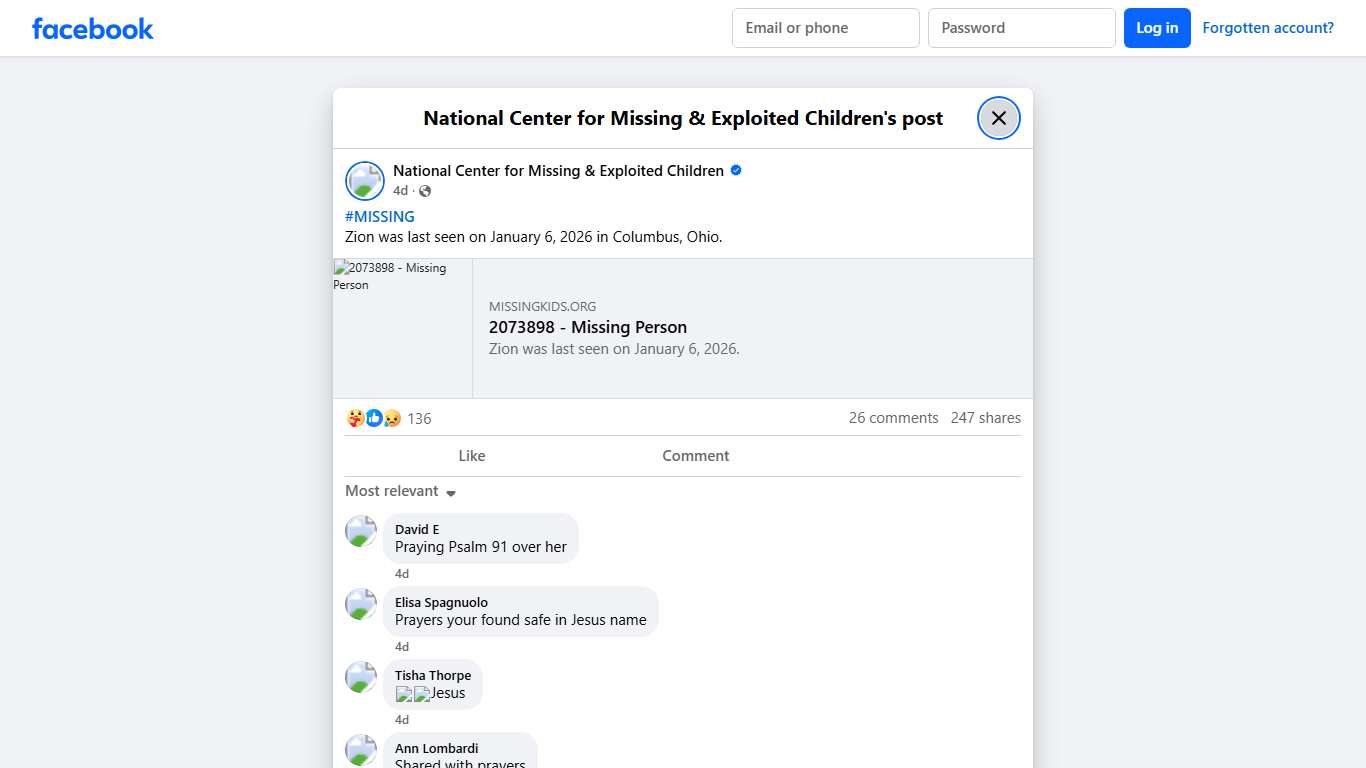
Task: Click the #MISSING hashtag
Action: [x=380, y=217]
